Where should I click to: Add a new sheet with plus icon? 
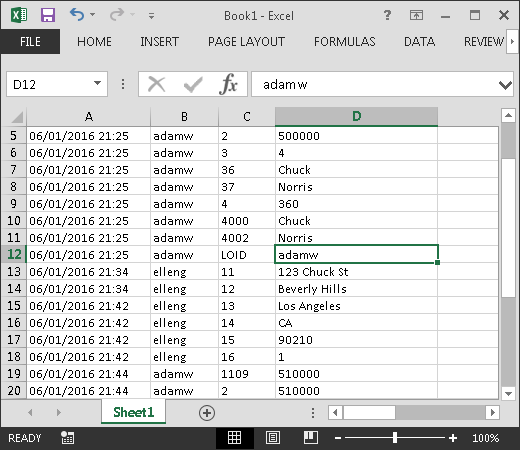207,413
